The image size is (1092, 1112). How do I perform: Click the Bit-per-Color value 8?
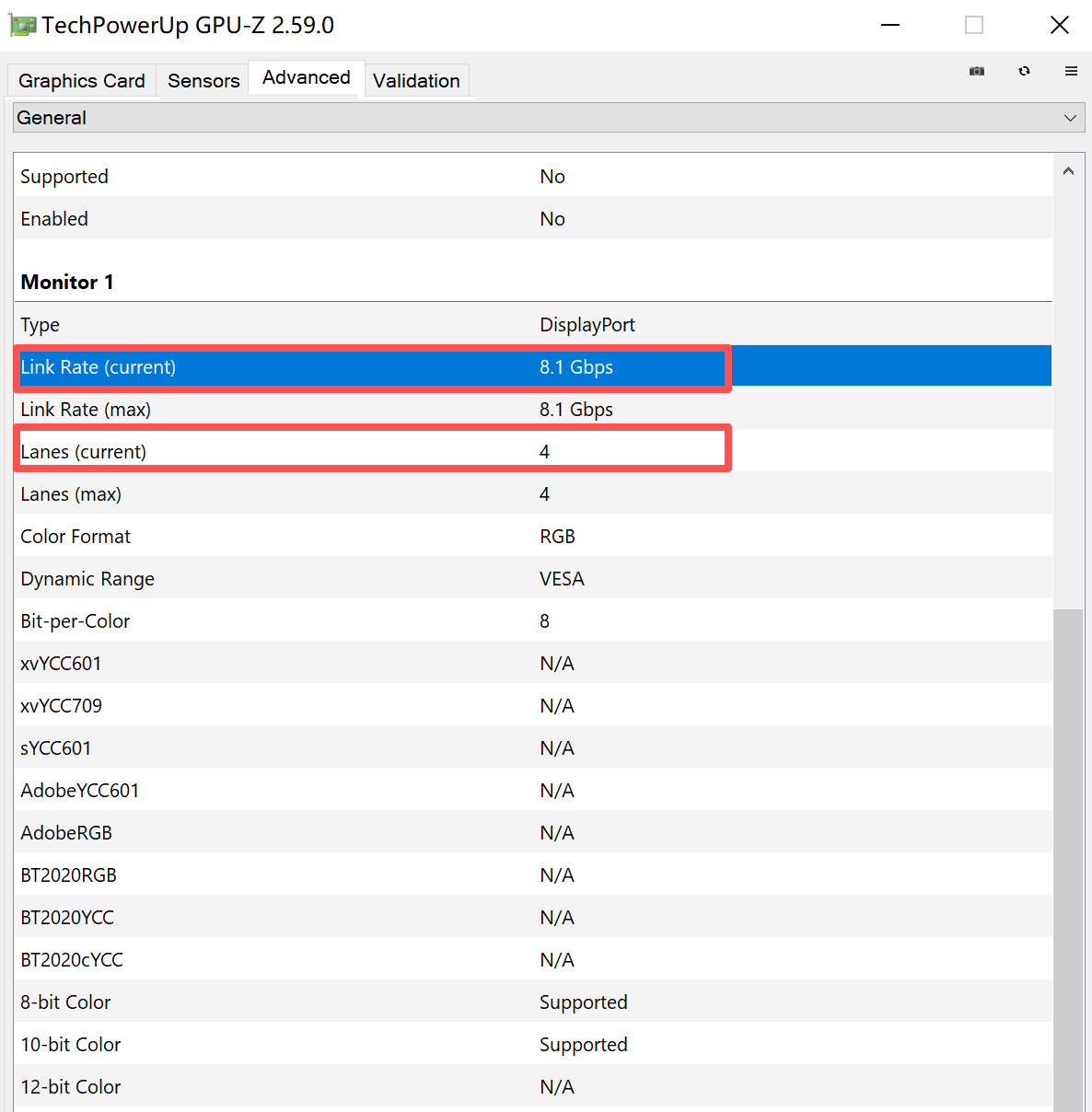coord(544,621)
